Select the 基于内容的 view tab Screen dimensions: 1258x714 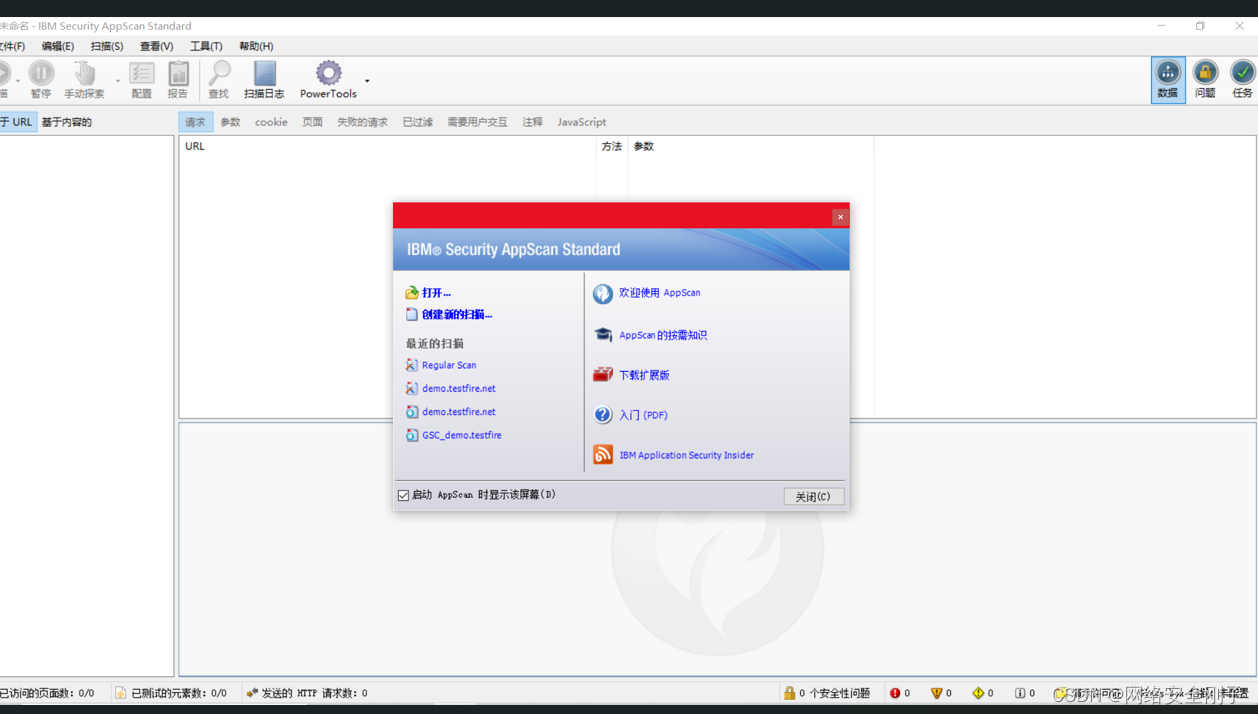tap(66, 122)
